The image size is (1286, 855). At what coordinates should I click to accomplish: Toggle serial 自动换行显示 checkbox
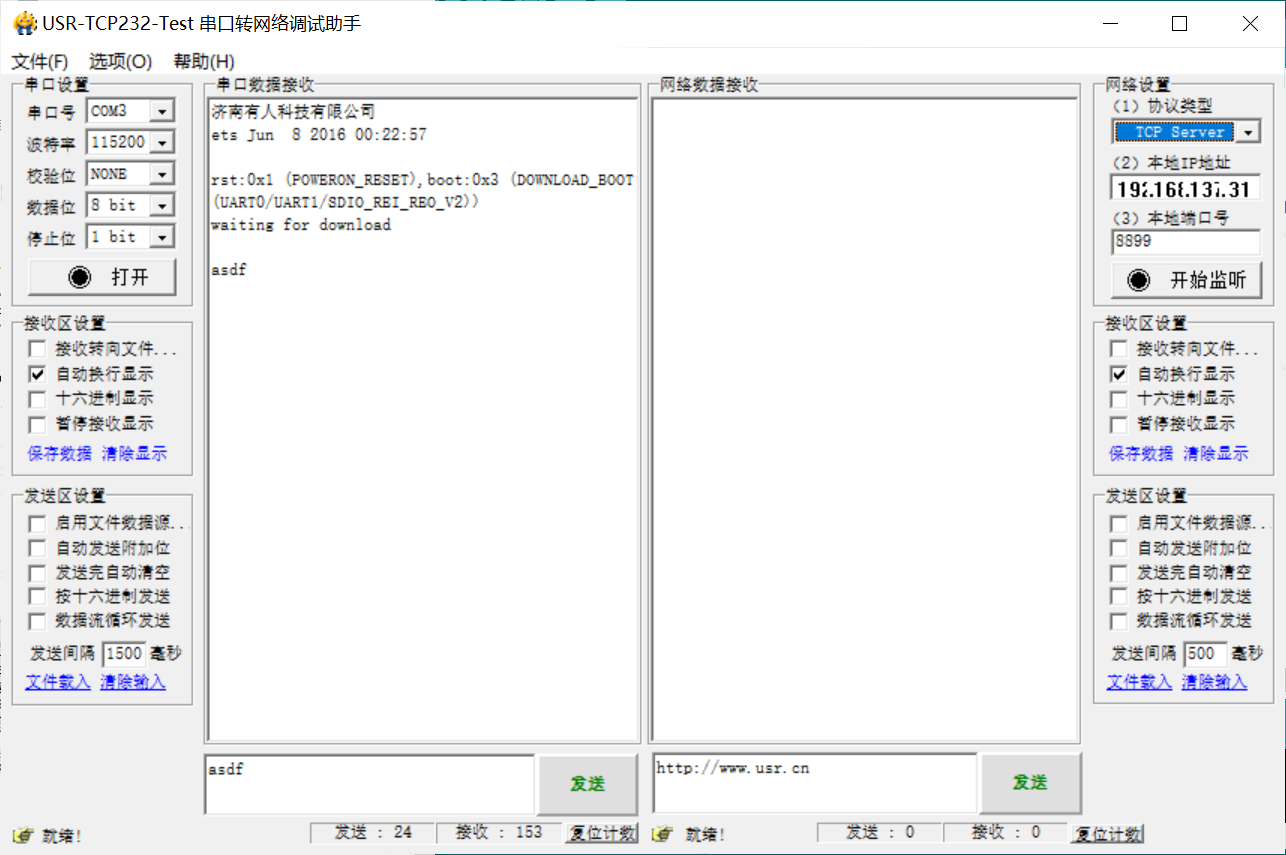click(37, 374)
